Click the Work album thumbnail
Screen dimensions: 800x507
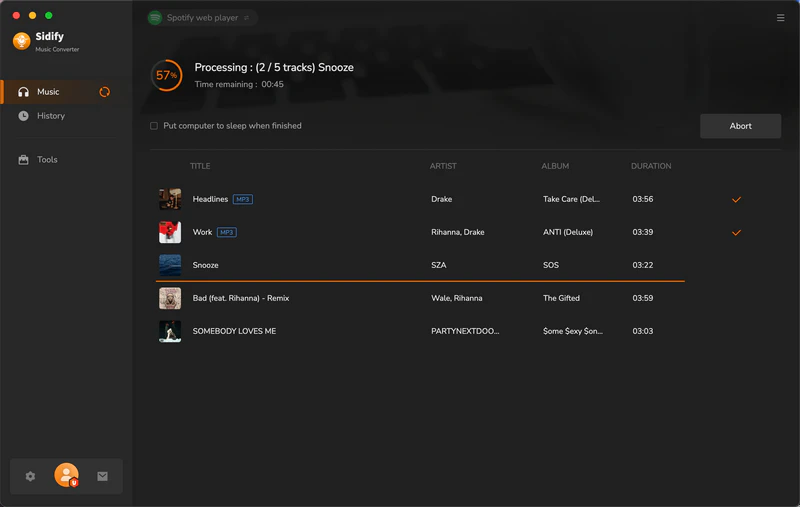[x=170, y=232]
